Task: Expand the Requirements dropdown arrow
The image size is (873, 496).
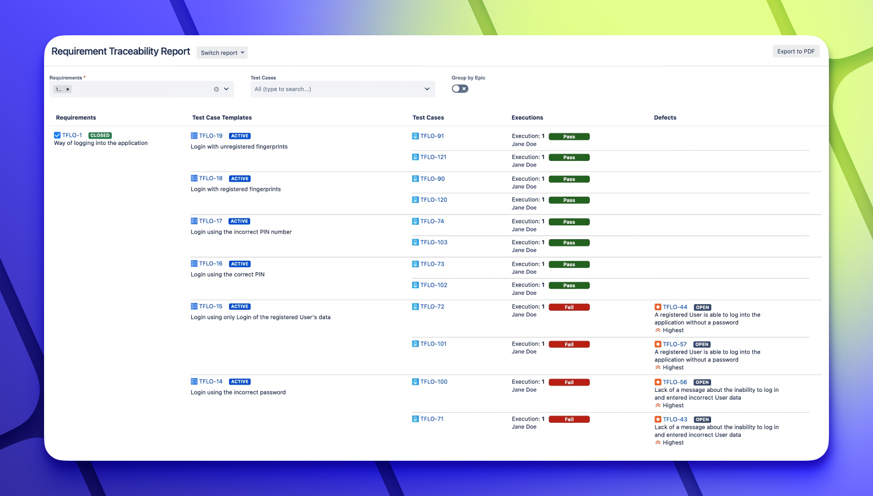Action: (227, 90)
